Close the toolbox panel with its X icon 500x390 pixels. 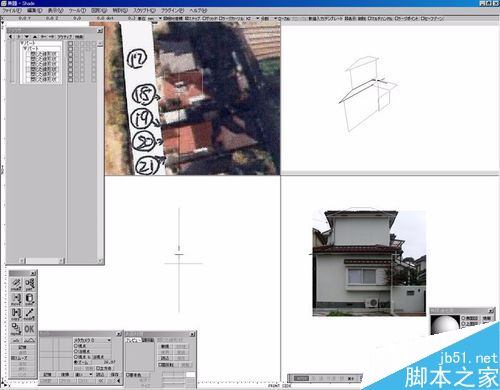coord(33,273)
